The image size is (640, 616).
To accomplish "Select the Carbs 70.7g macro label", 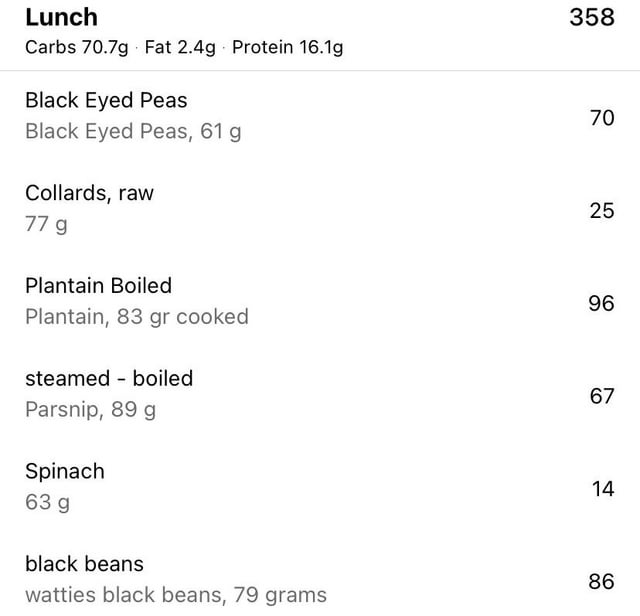I will click(76, 48).
